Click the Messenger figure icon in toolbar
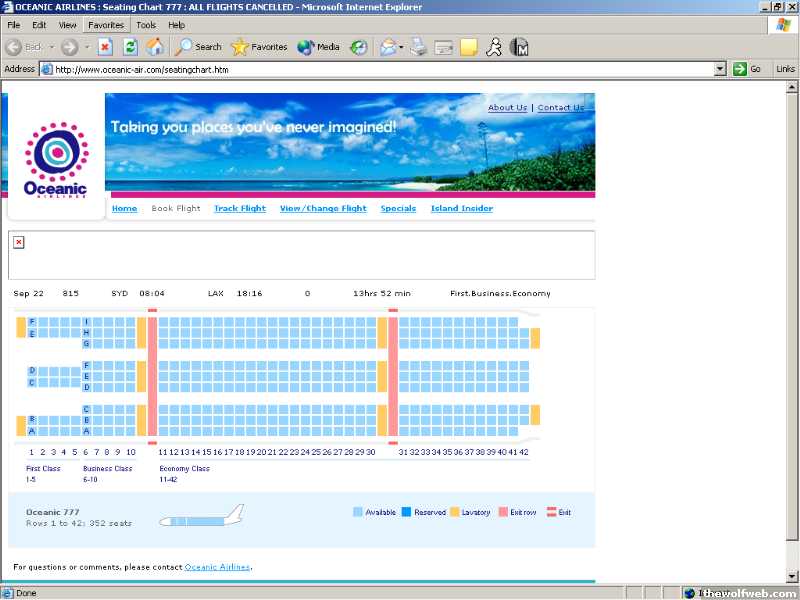The width and height of the screenshot is (800, 600). pos(493,47)
